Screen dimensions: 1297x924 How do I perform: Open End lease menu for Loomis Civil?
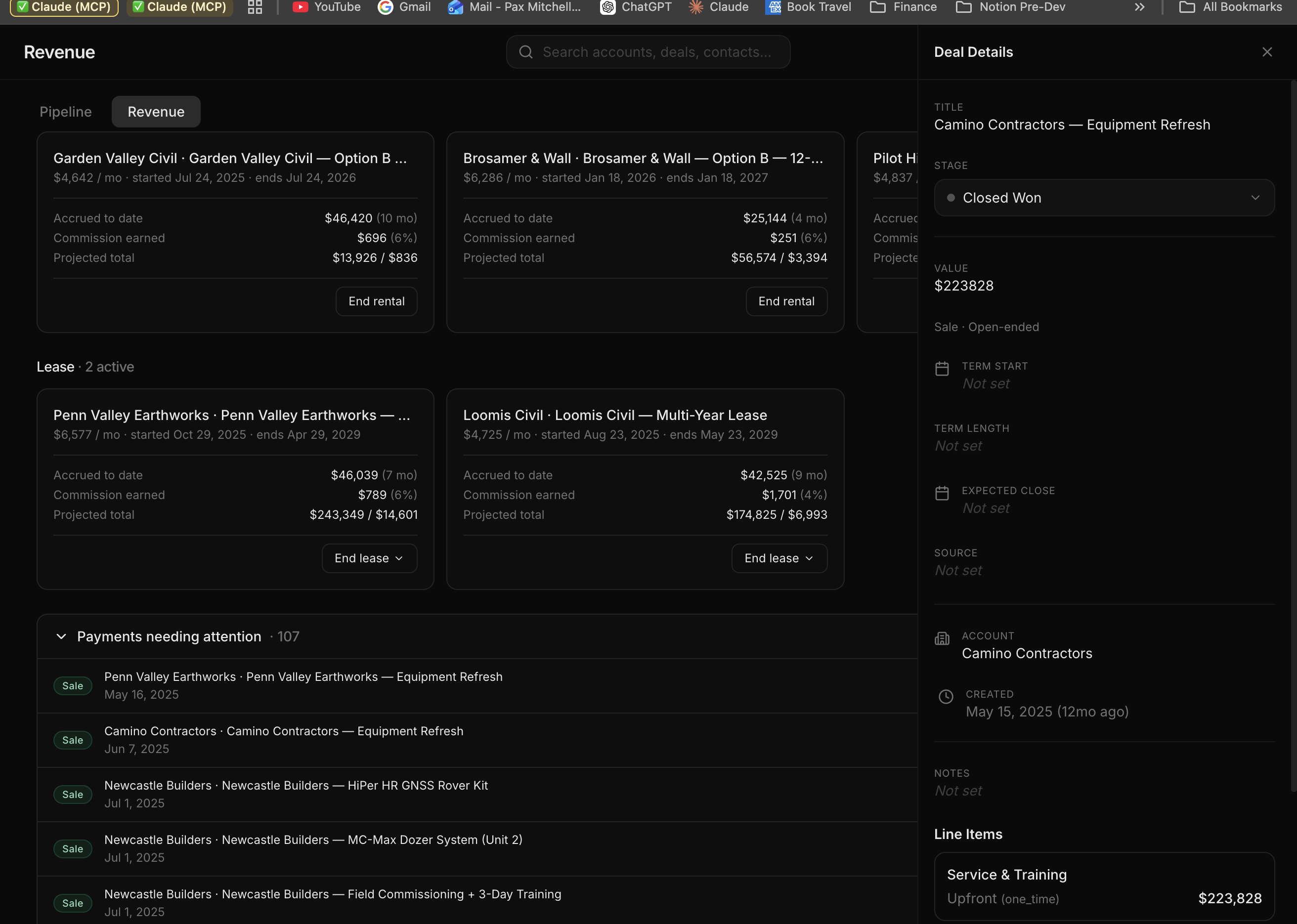pos(779,558)
